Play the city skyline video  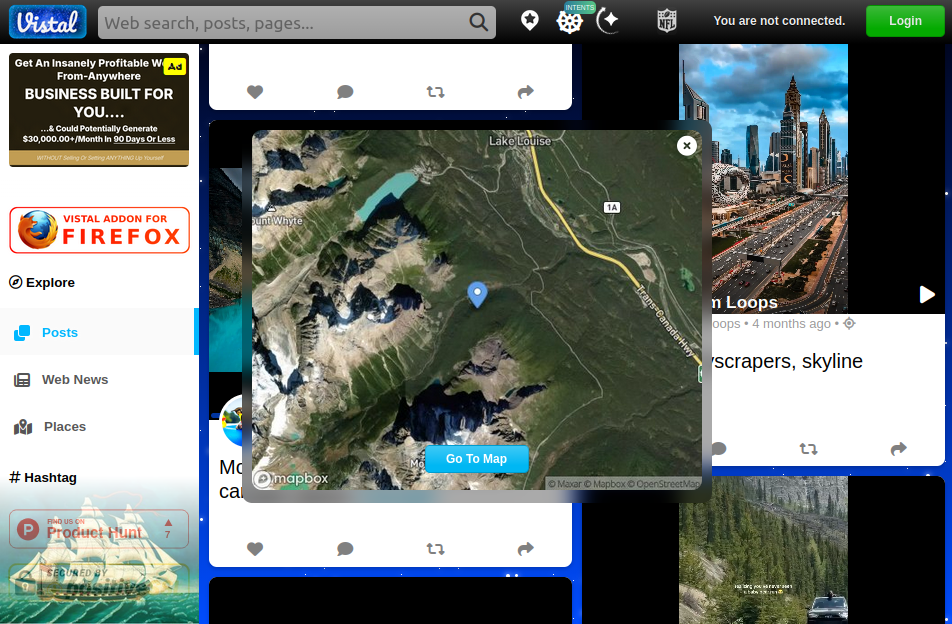pos(927,294)
